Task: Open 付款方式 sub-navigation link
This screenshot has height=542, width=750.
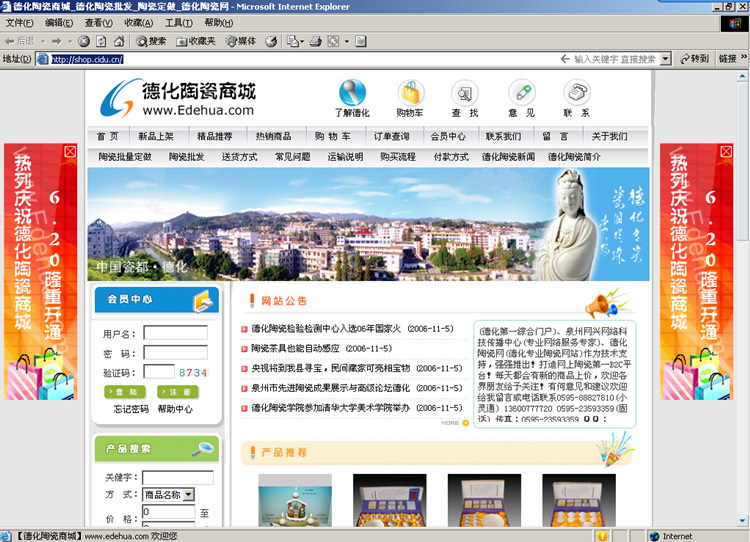Action: coord(451,157)
